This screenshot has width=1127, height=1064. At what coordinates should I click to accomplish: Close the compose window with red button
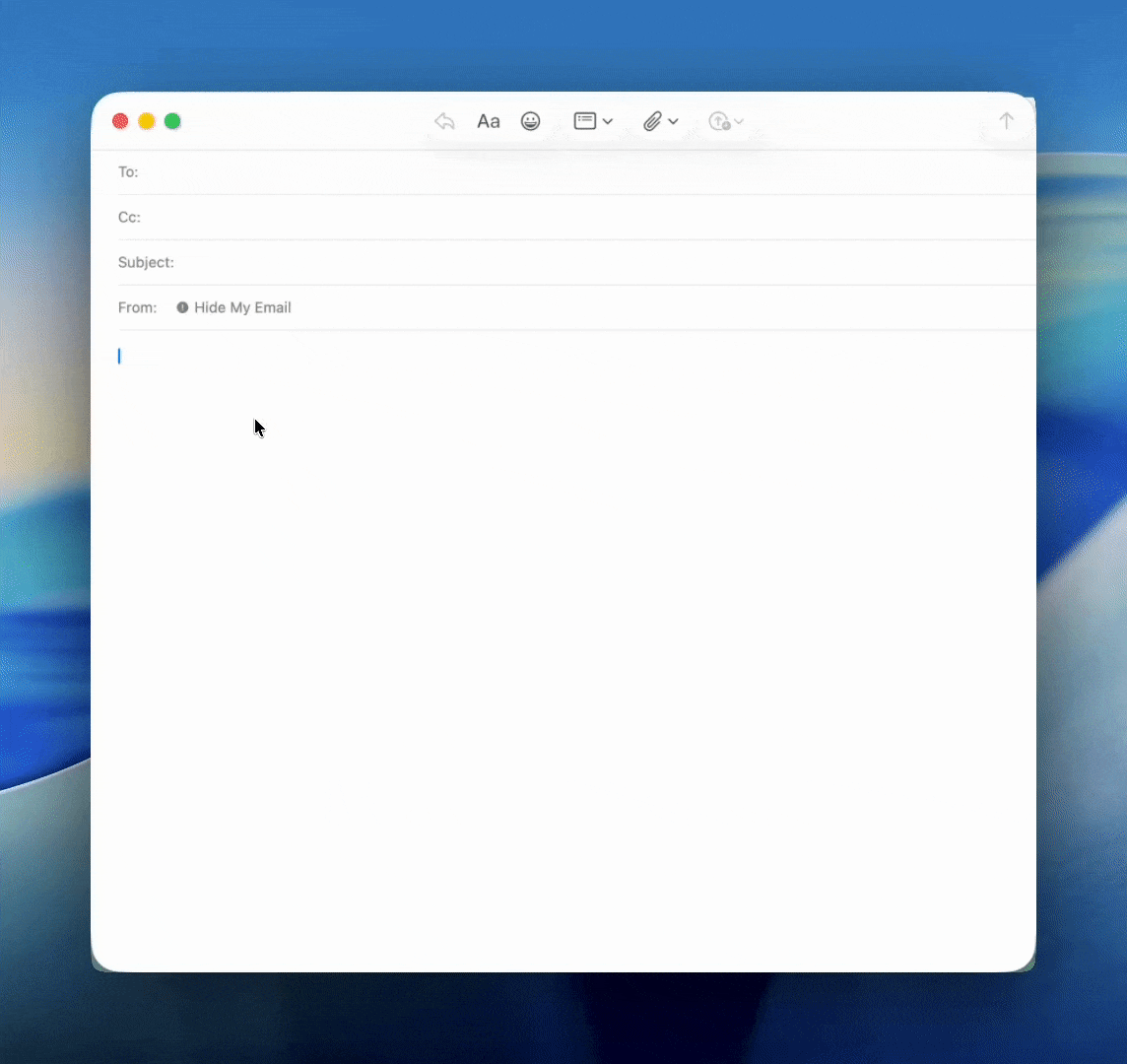click(120, 121)
